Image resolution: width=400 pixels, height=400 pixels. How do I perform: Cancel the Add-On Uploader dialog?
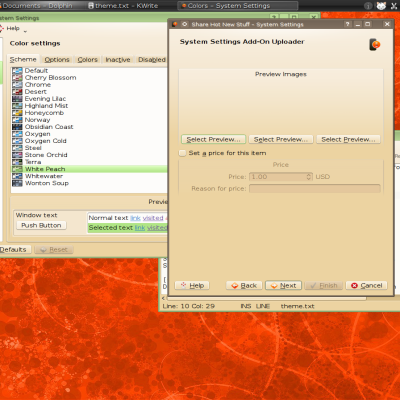pos(367,286)
